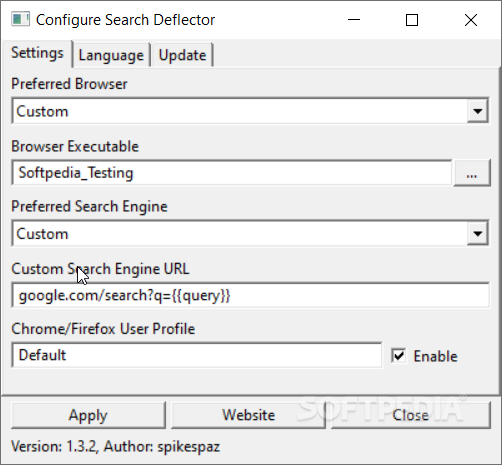Maximize the Configure Search Deflector window

click(x=412, y=20)
